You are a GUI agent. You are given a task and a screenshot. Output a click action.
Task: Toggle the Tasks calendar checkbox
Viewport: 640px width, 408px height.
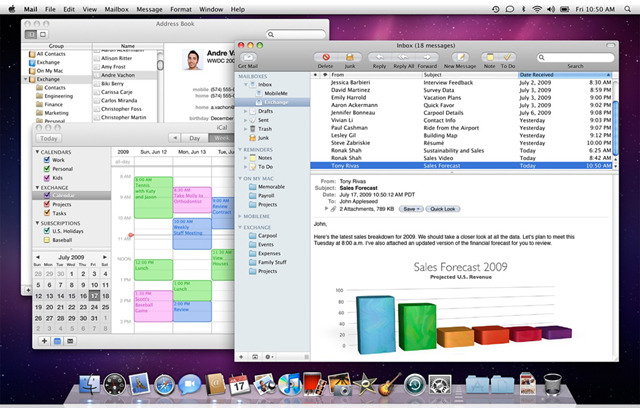click(x=47, y=213)
